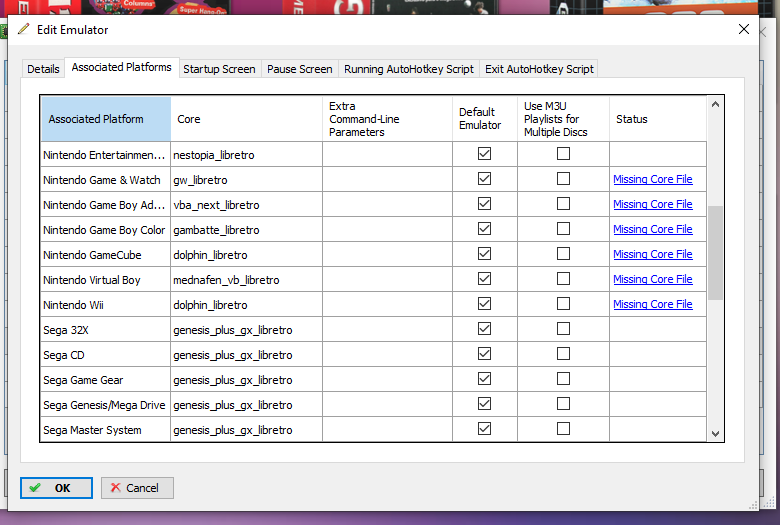Cancel the emulator edit dialog

pos(137,488)
